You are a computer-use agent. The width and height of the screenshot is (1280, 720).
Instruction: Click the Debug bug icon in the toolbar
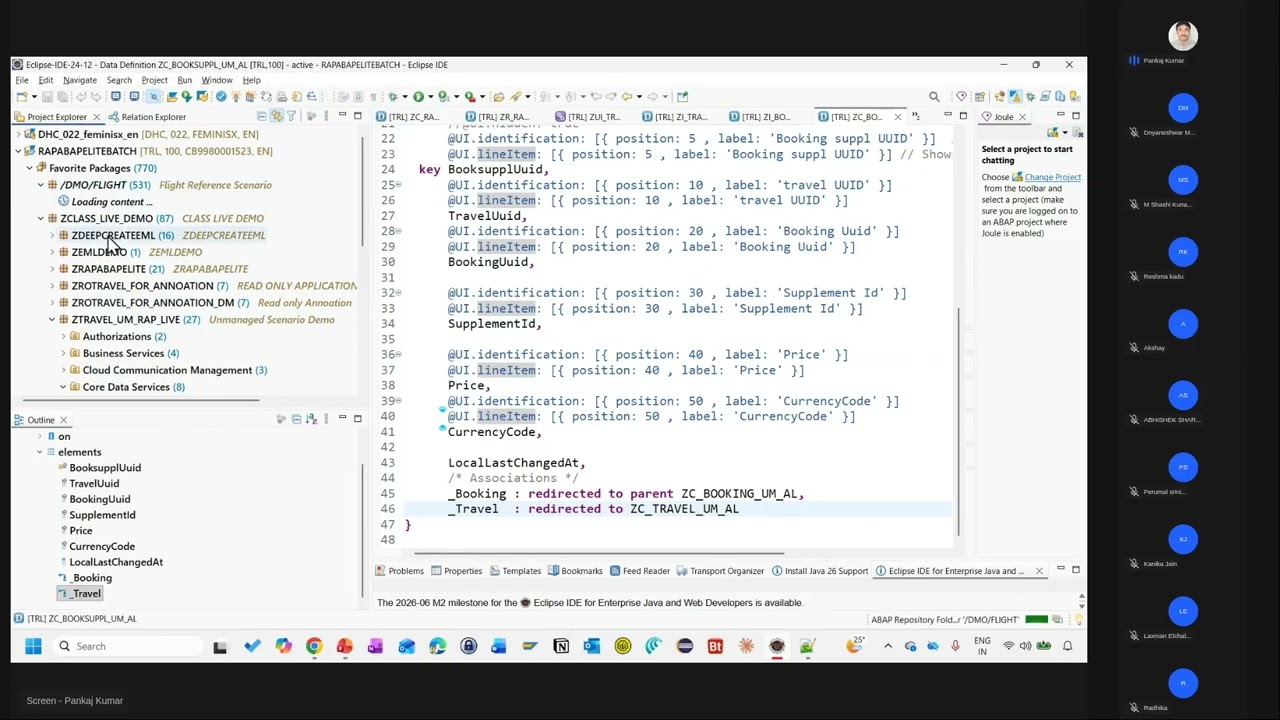393,97
